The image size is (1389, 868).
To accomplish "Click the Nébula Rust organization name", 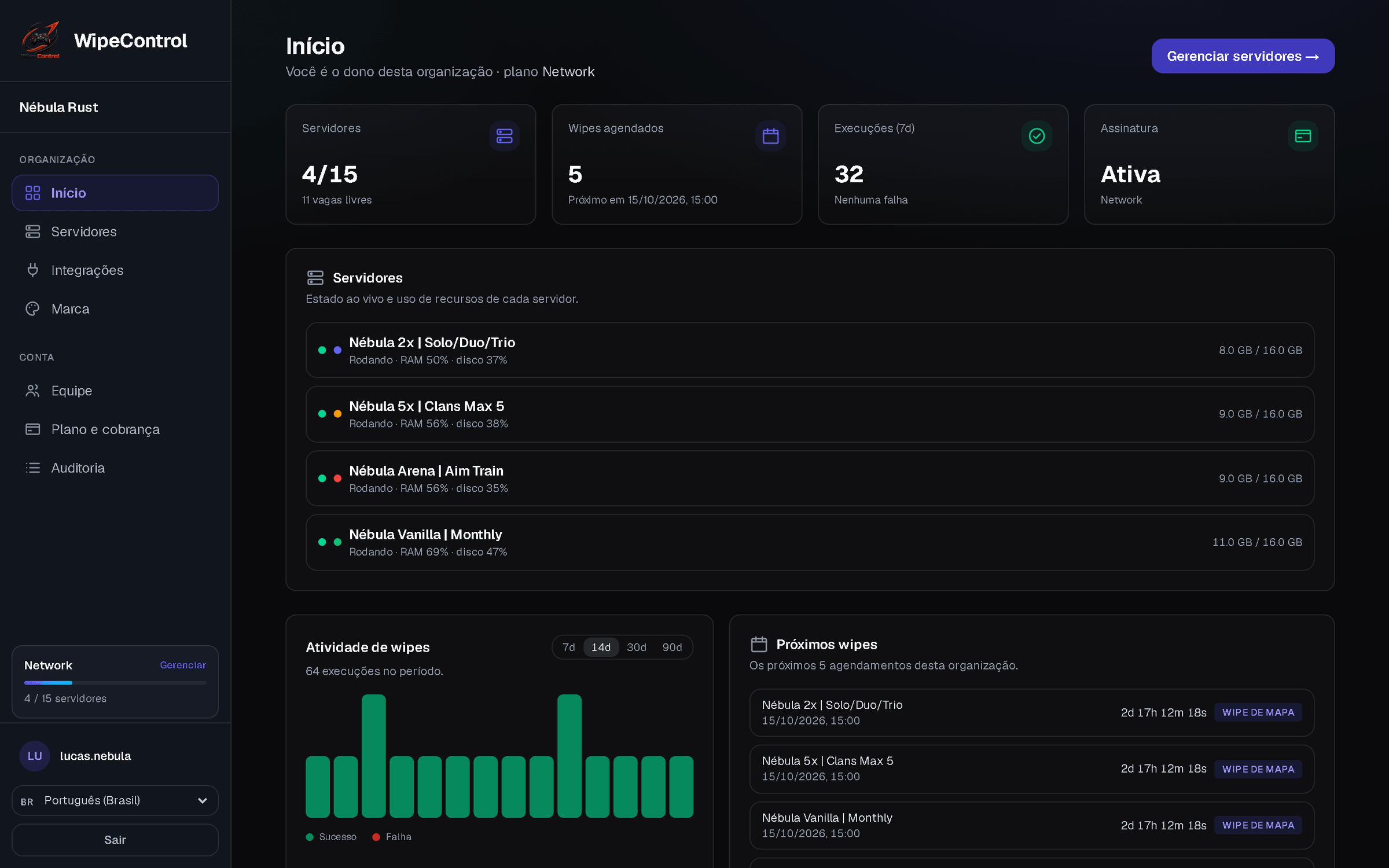I will point(59,107).
